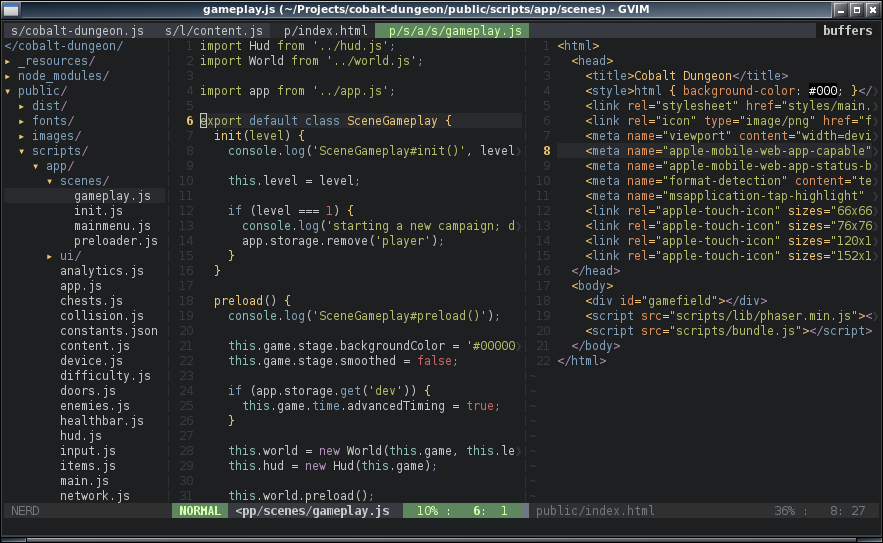Click the NORMAL mode indicator in statusline
883x543 pixels.
click(200, 511)
